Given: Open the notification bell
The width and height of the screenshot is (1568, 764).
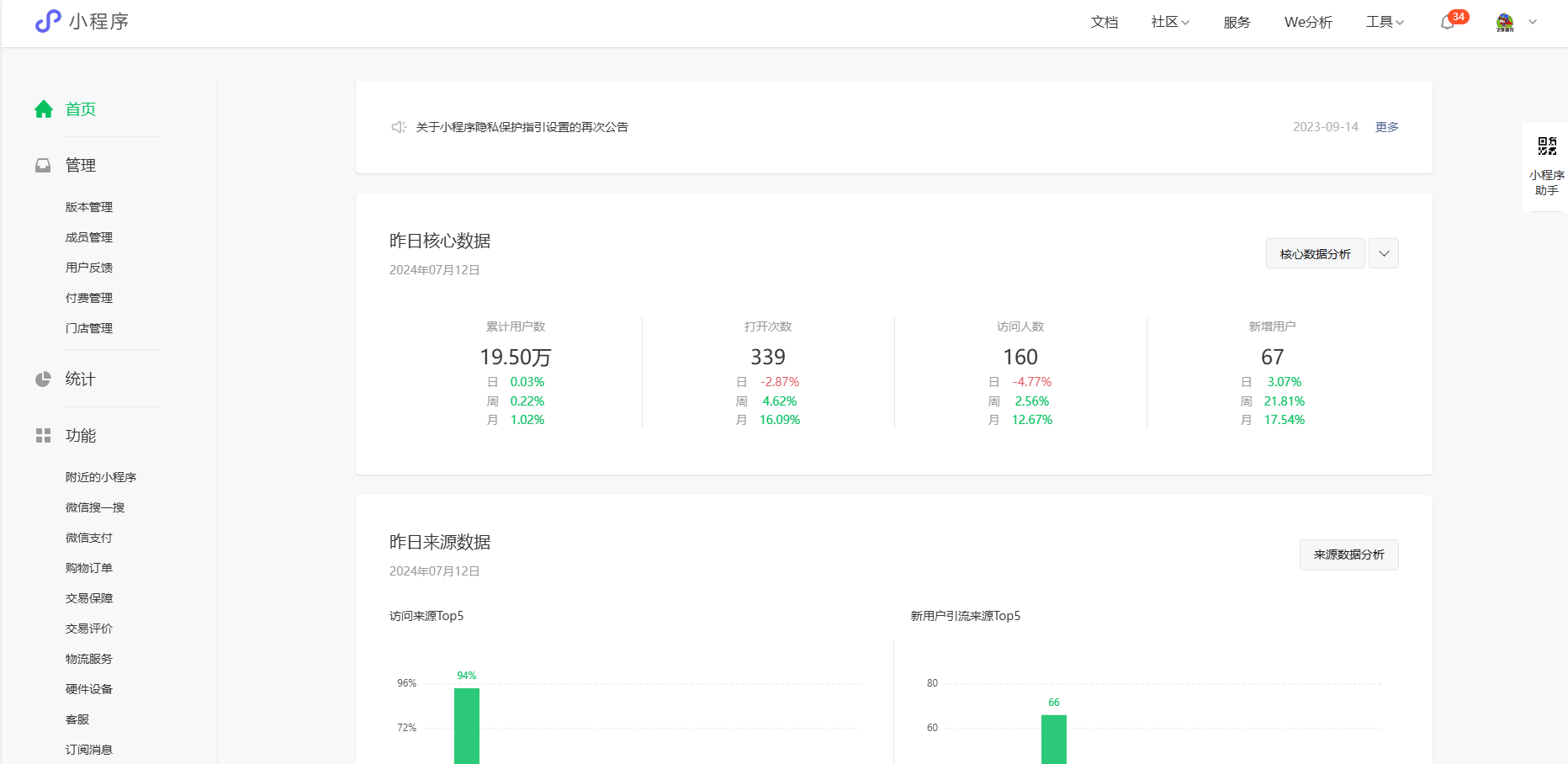Looking at the screenshot, I should click(x=1448, y=23).
